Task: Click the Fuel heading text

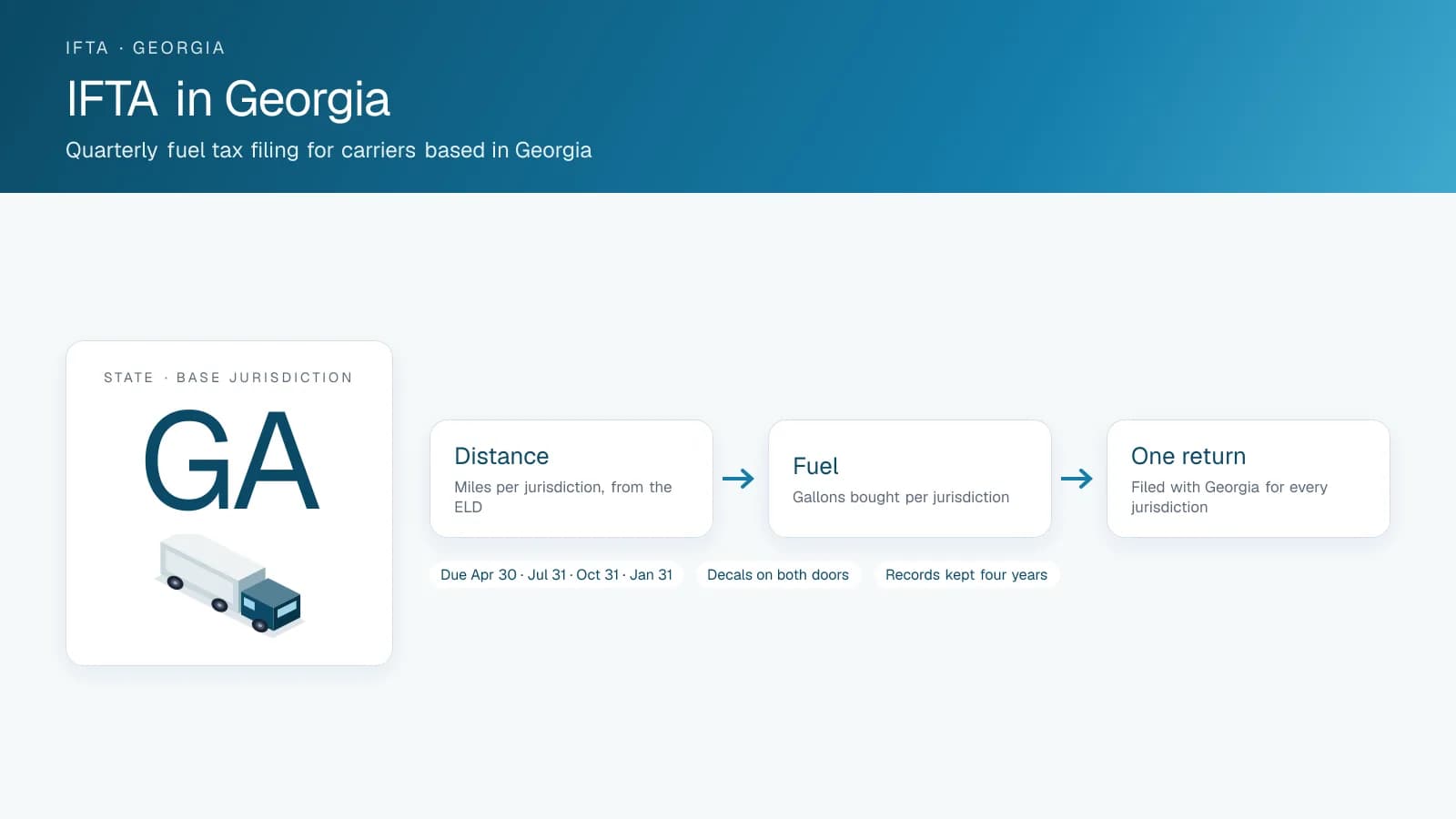Action: click(x=815, y=466)
